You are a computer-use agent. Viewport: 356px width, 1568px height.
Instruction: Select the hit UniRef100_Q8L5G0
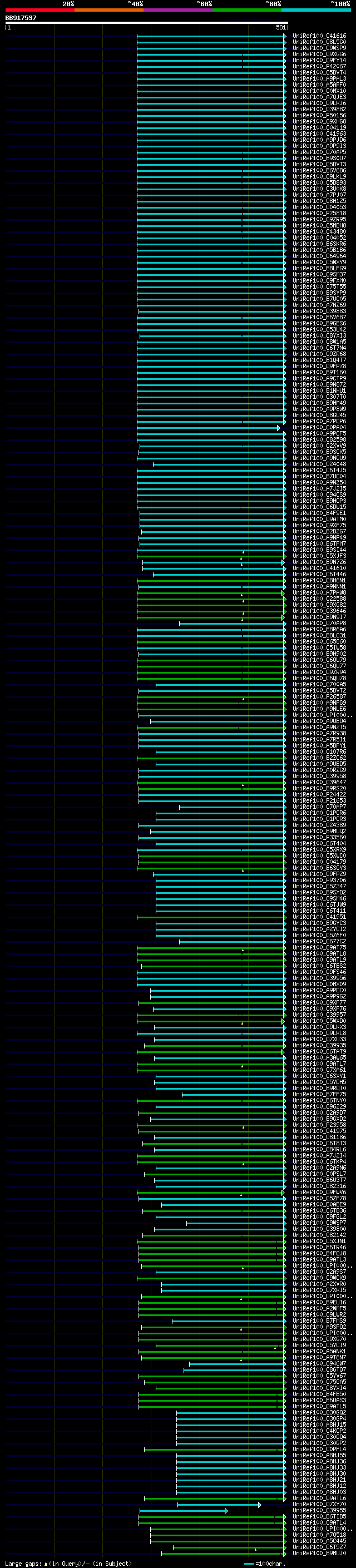(x=319, y=42)
